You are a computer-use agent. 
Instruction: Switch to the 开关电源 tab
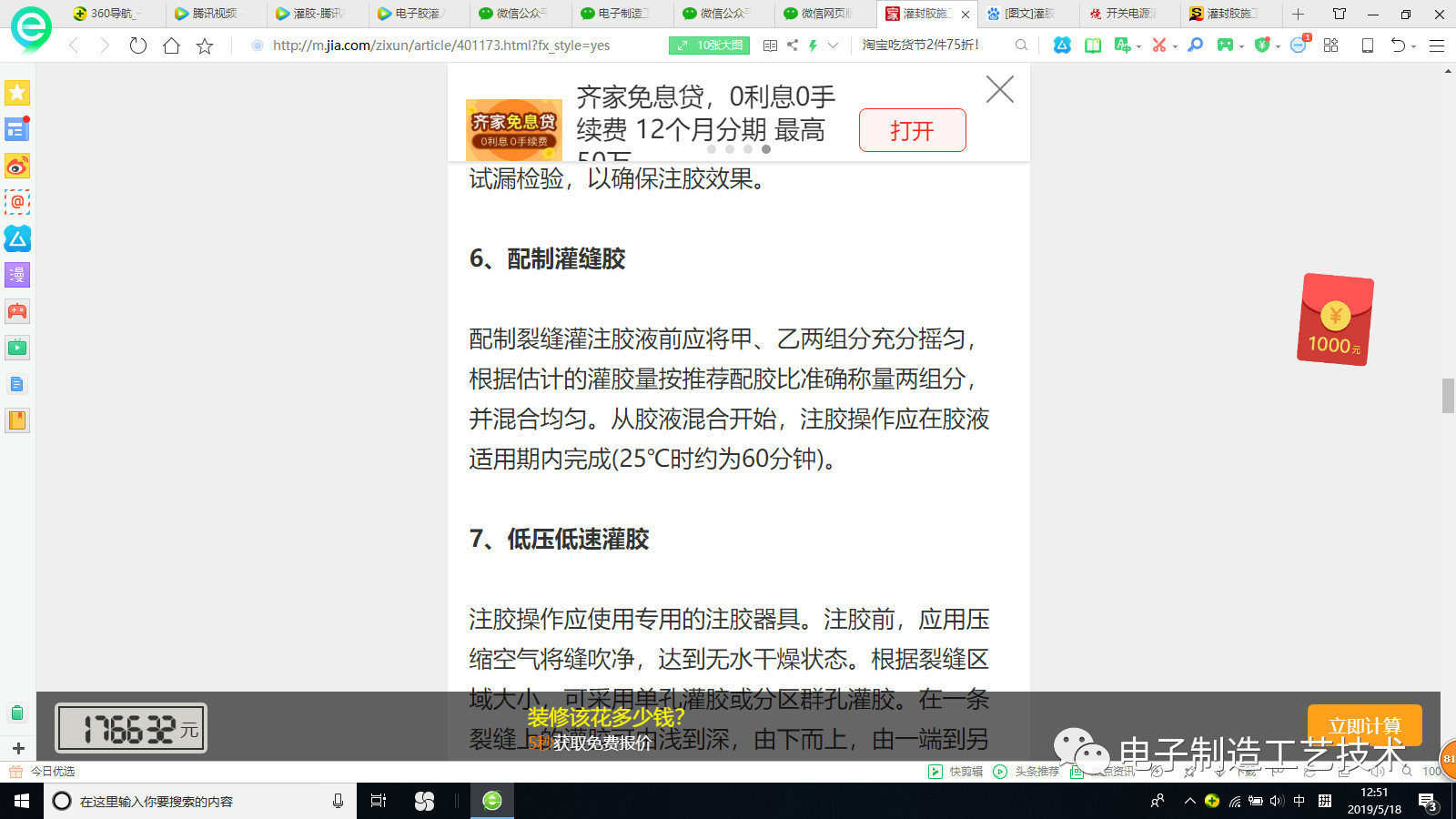tap(1129, 14)
